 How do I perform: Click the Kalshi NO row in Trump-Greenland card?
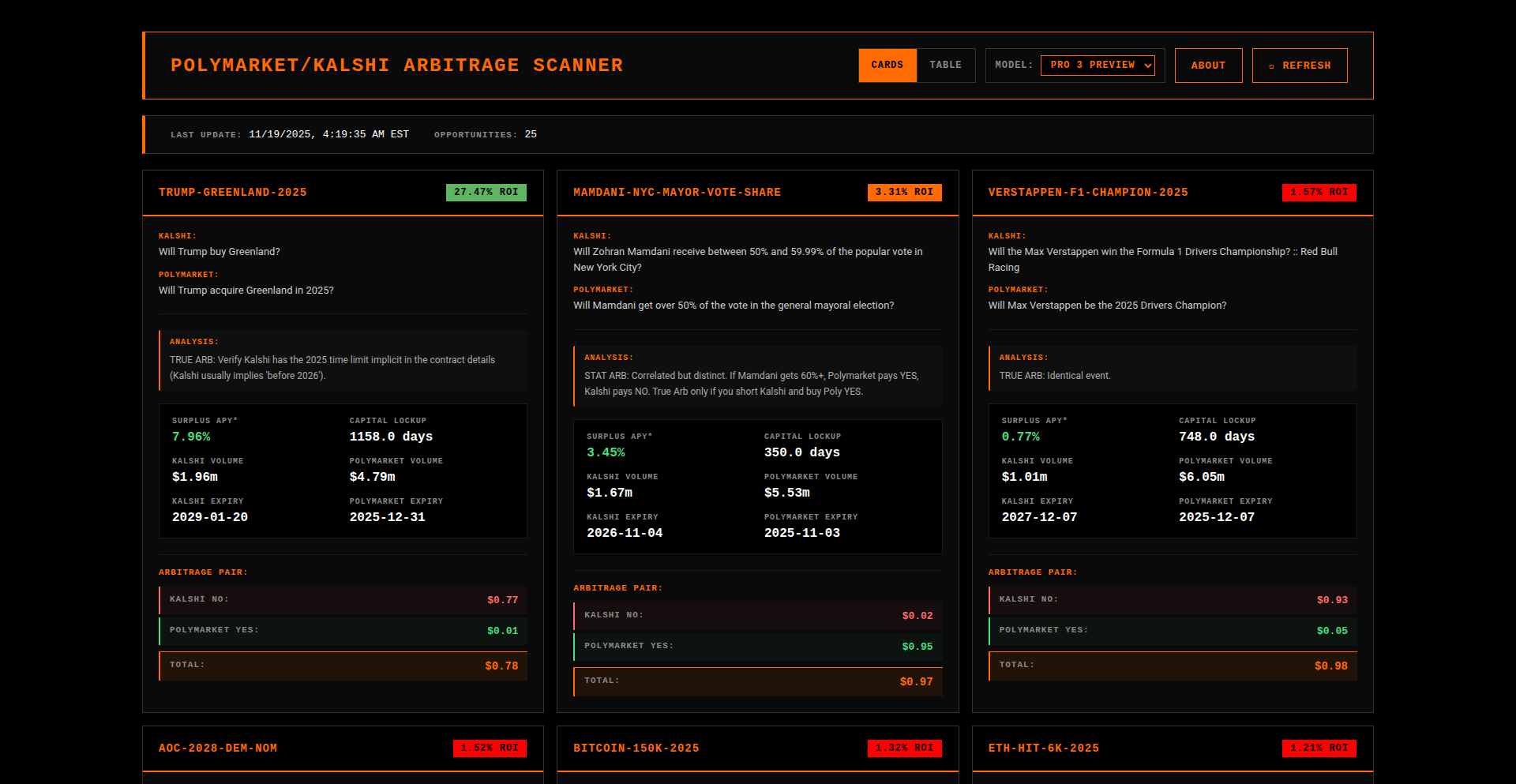point(343,600)
